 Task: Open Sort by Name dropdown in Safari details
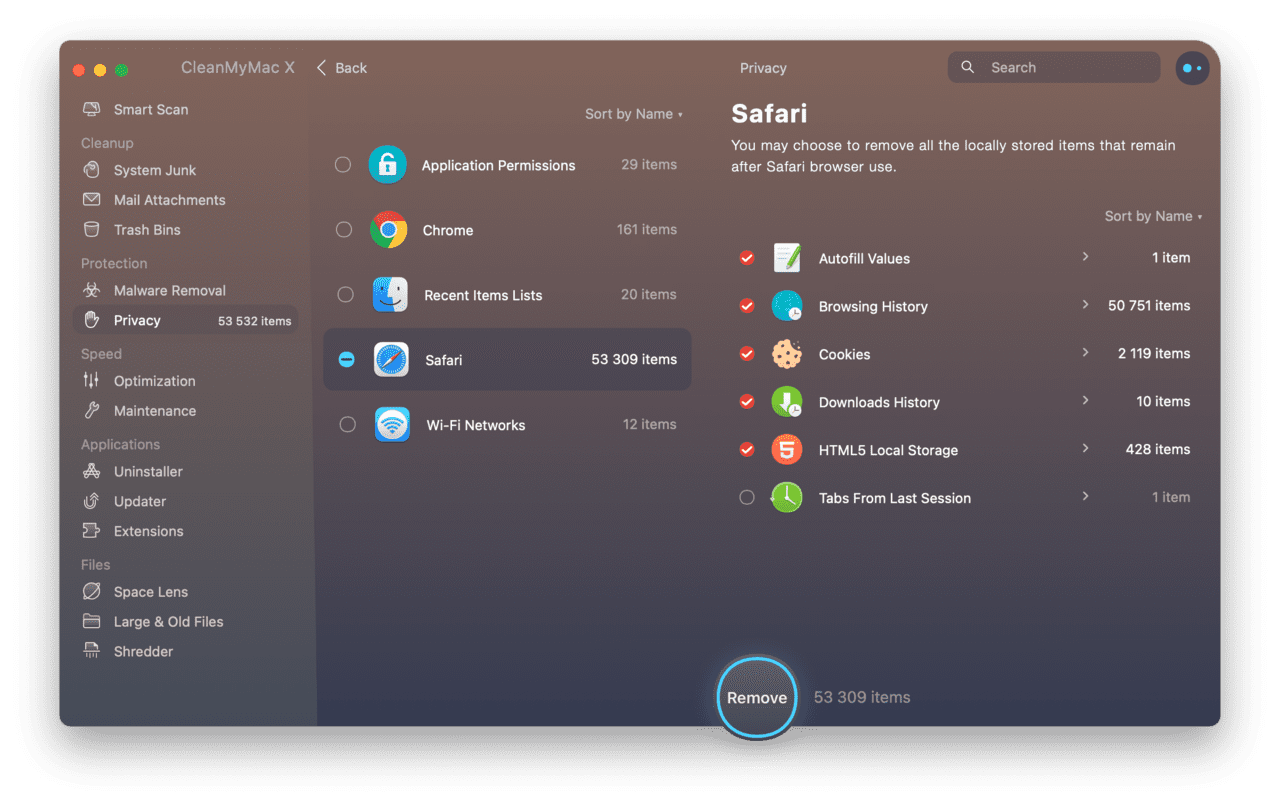[x=1153, y=216]
